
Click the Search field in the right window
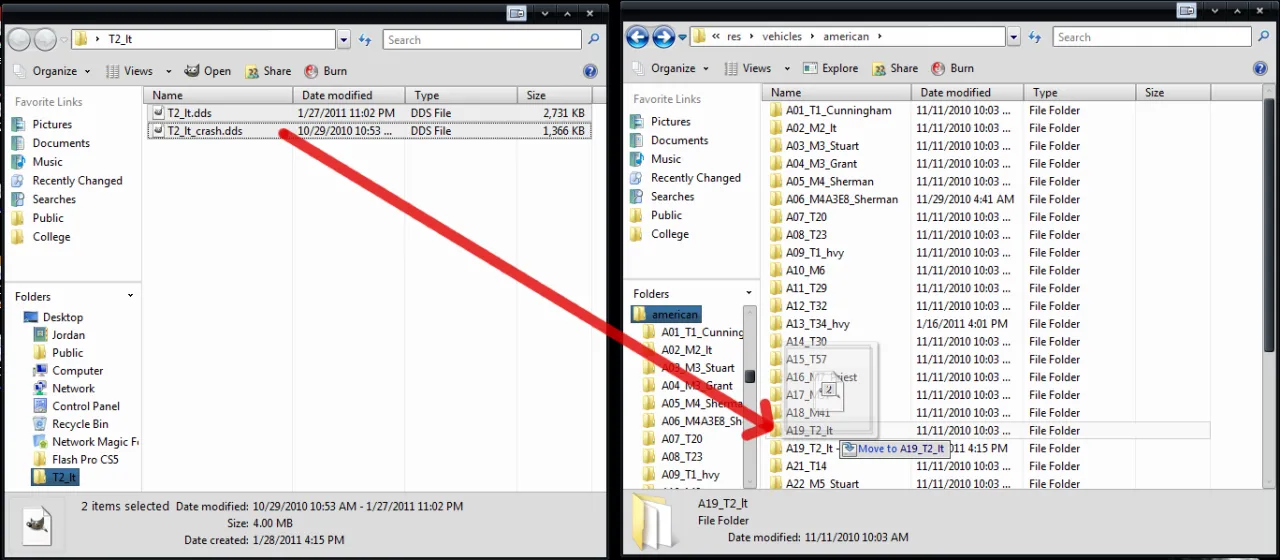click(1150, 37)
